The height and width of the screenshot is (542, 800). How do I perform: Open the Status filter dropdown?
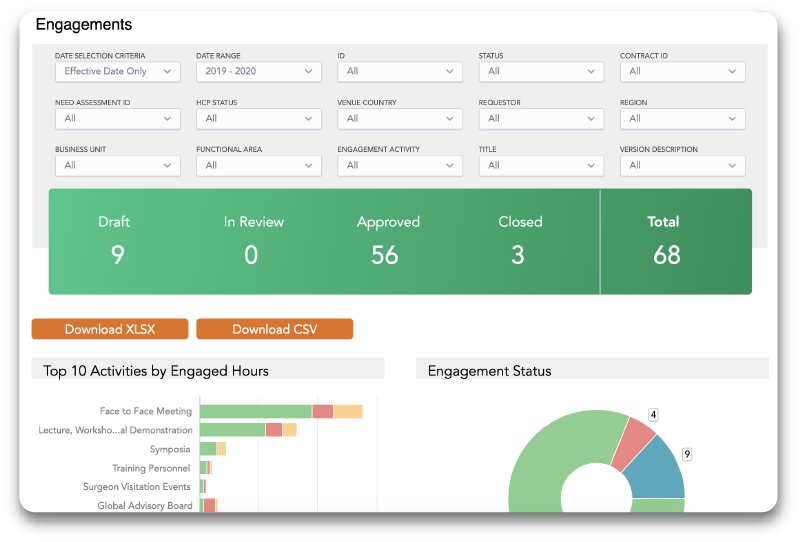541,72
